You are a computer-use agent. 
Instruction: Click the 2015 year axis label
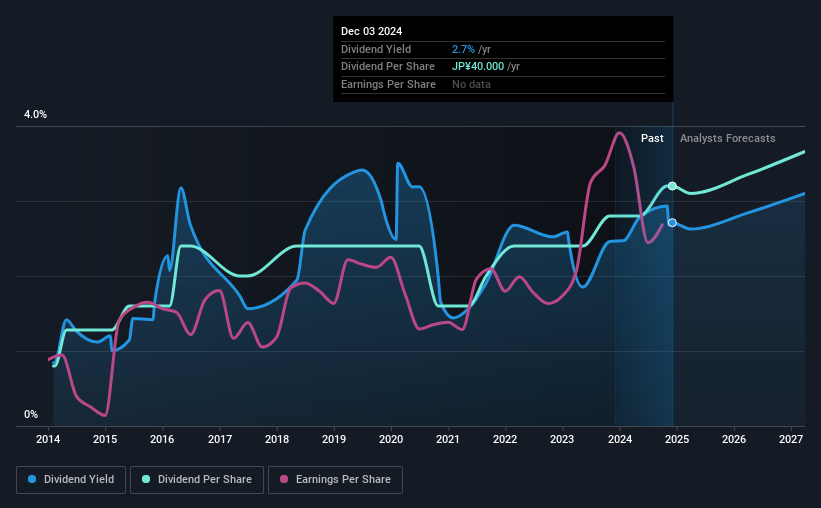click(x=105, y=439)
